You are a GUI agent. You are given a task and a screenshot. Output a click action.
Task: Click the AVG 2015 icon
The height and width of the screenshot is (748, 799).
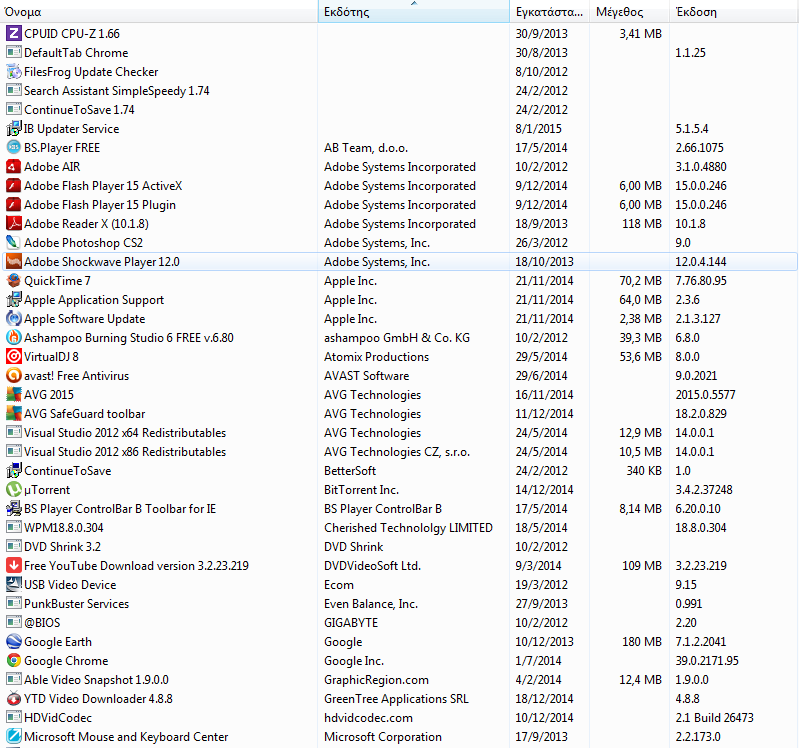(14, 395)
